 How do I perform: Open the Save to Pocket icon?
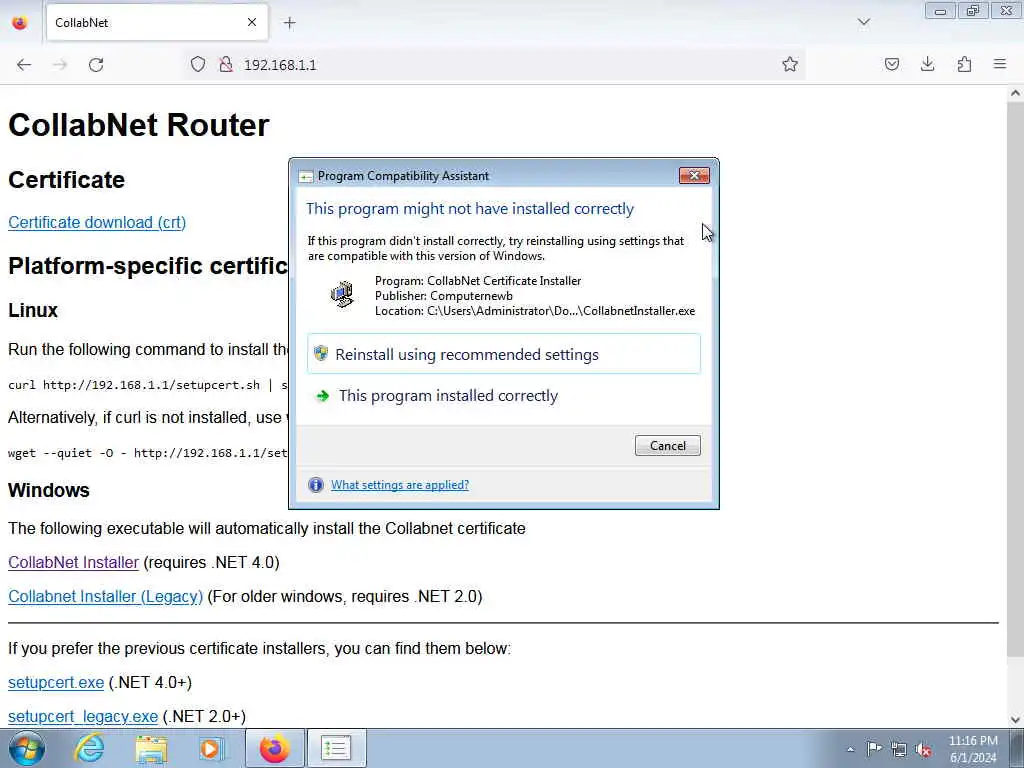coord(891,64)
